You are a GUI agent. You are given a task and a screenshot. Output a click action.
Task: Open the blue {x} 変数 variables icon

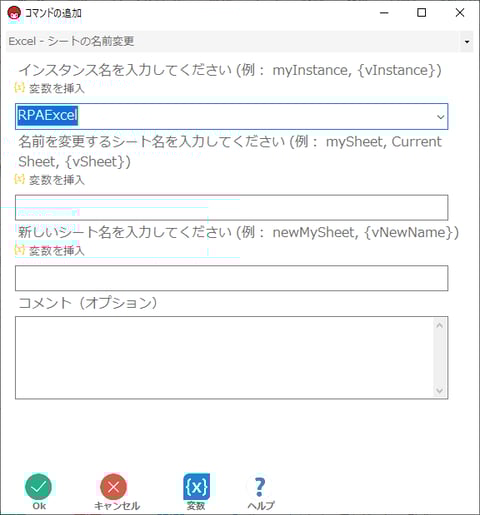click(x=197, y=487)
